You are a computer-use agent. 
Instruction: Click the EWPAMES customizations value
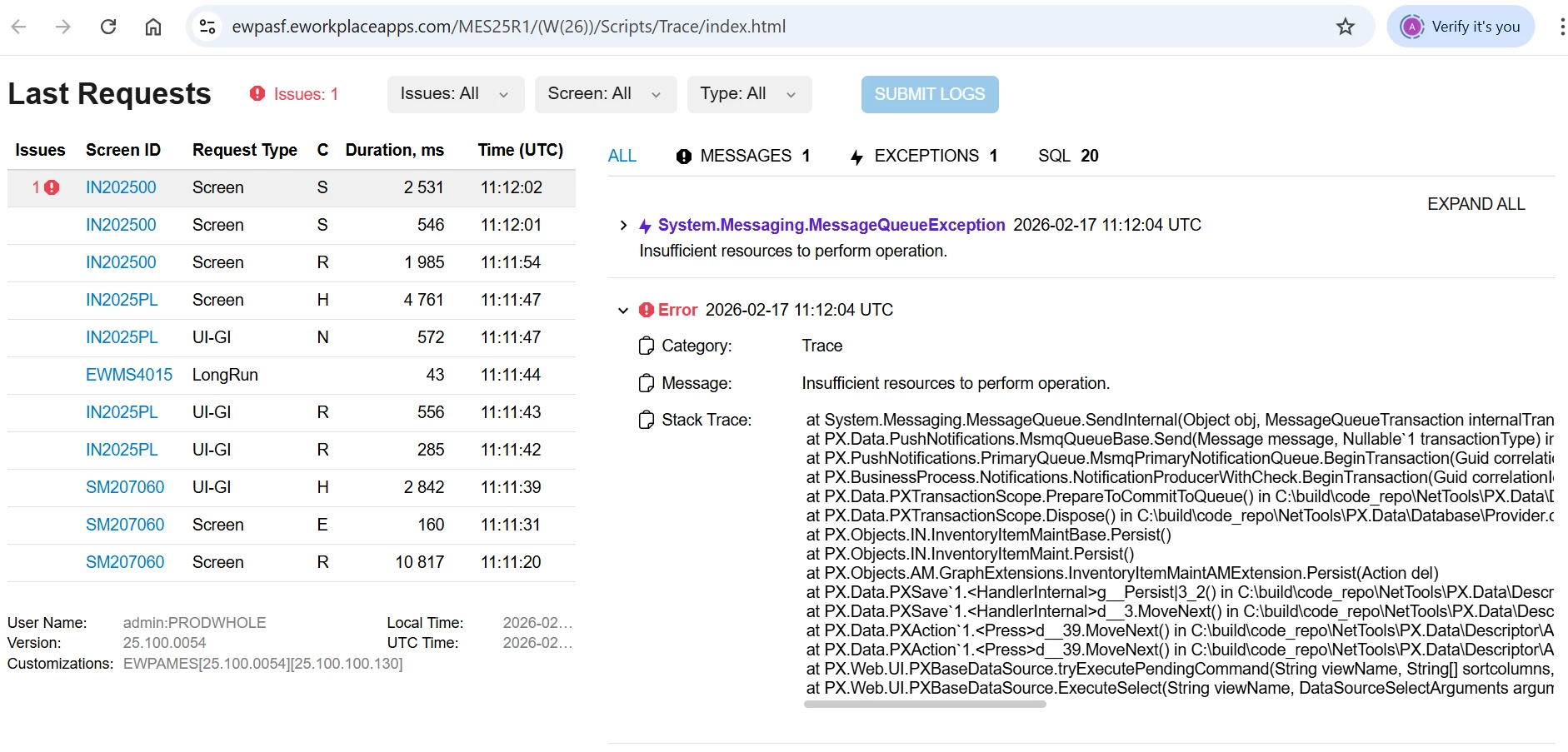coord(262,664)
